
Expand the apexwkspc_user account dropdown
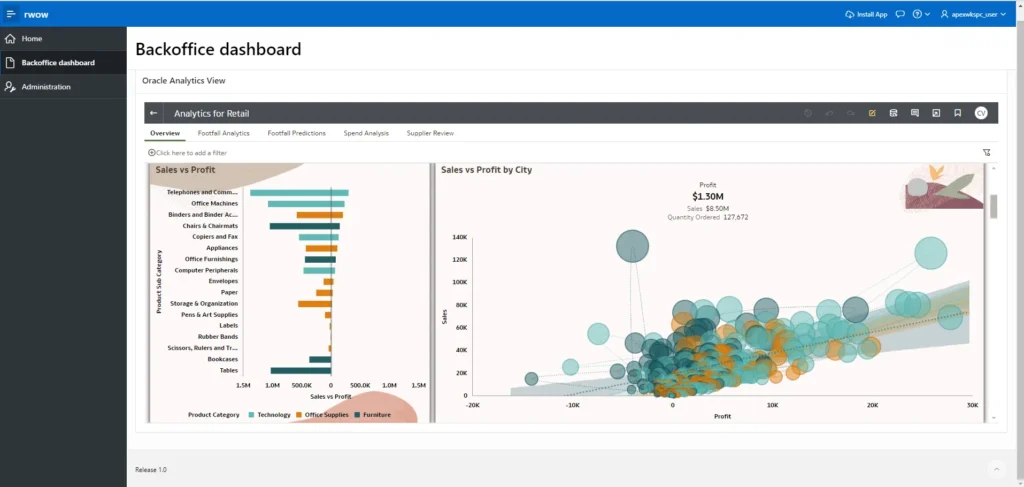pyautogui.click(x=972, y=14)
